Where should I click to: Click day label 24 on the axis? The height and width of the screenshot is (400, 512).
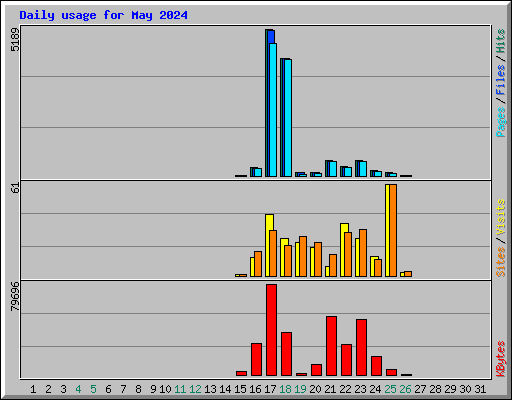coord(375,389)
